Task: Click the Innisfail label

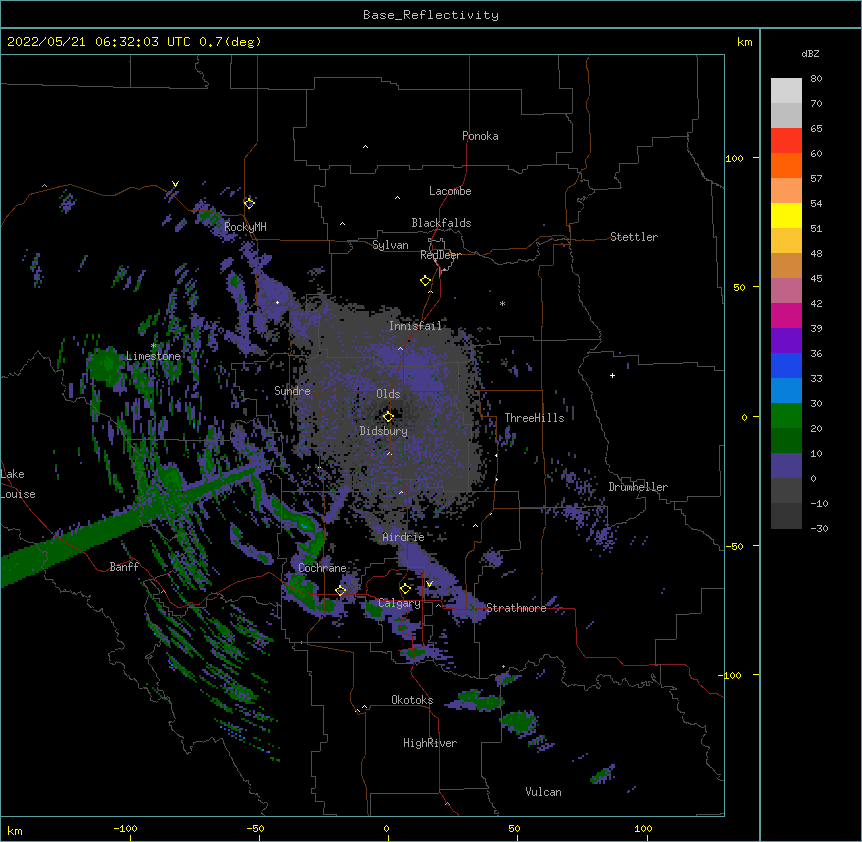Action: (x=415, y=326)
